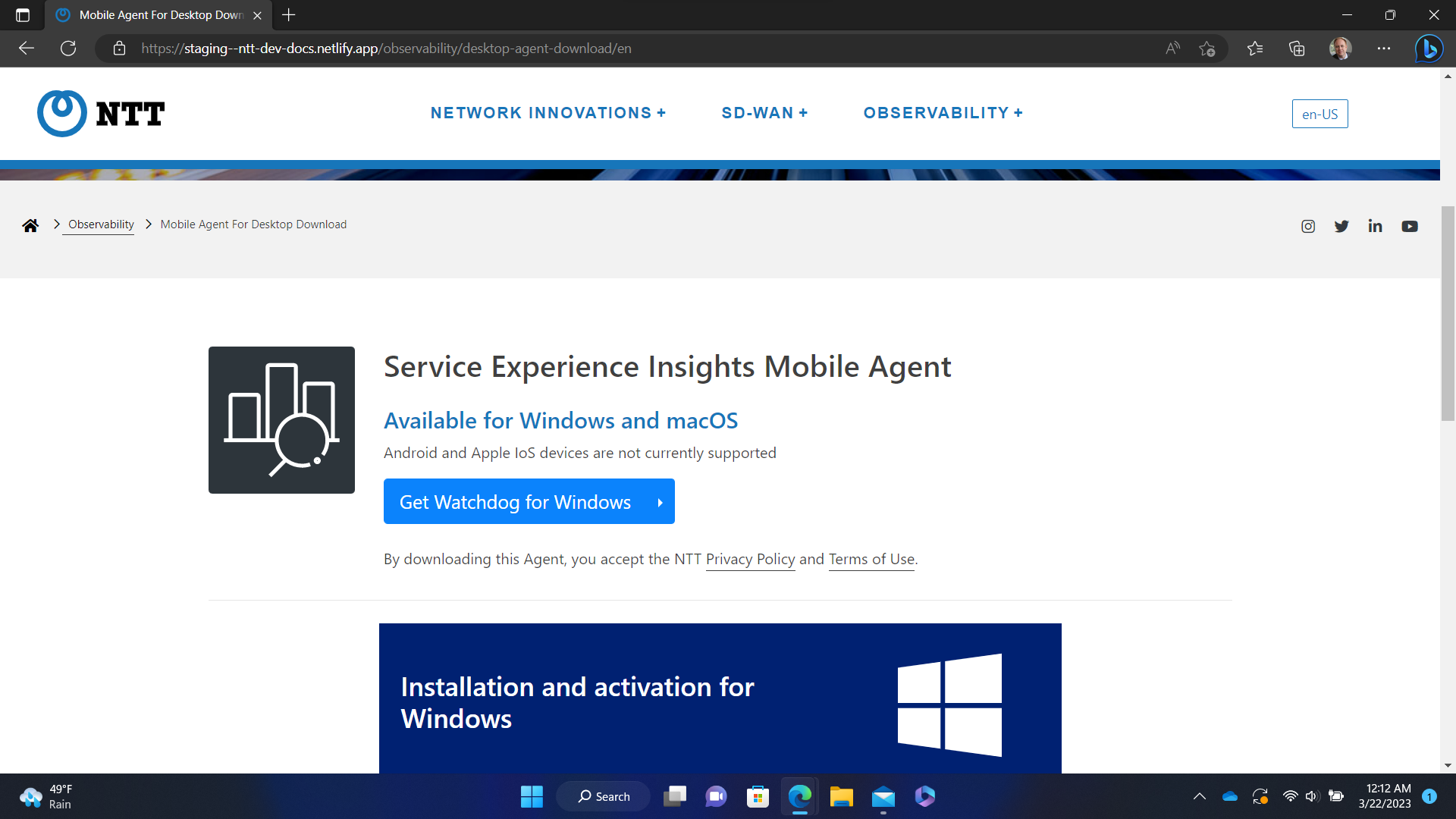
Task: Open Read aloud icon in address bar
Action: [x=1172, y=49]
